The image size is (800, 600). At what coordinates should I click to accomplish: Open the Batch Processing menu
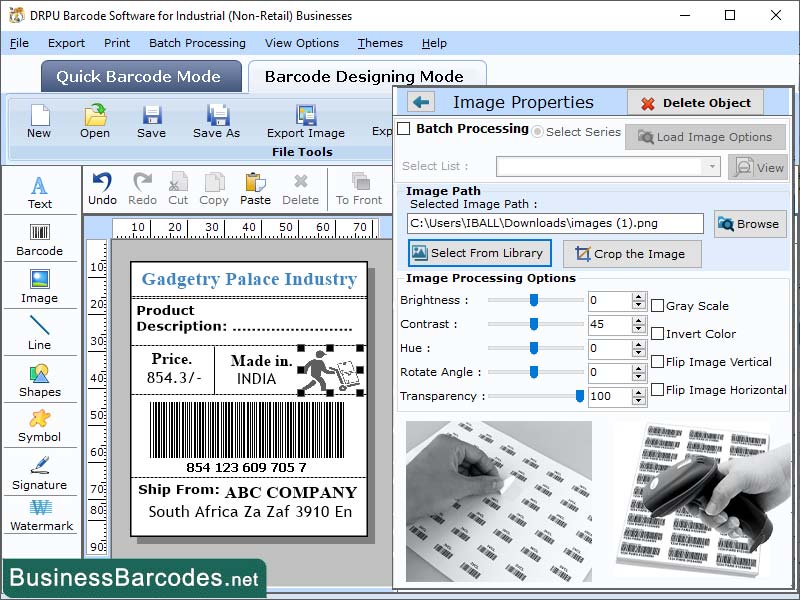[197, 43]
